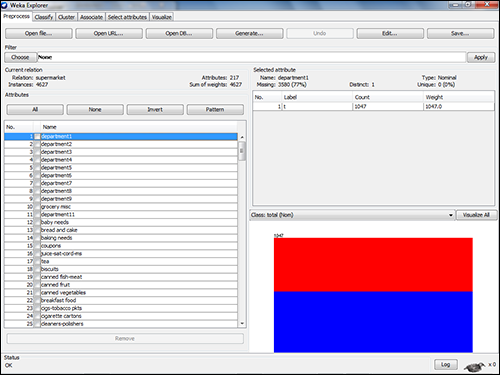Select the cigarette cartons attribute row
The image size is (500, 375).
coord(121,316)
